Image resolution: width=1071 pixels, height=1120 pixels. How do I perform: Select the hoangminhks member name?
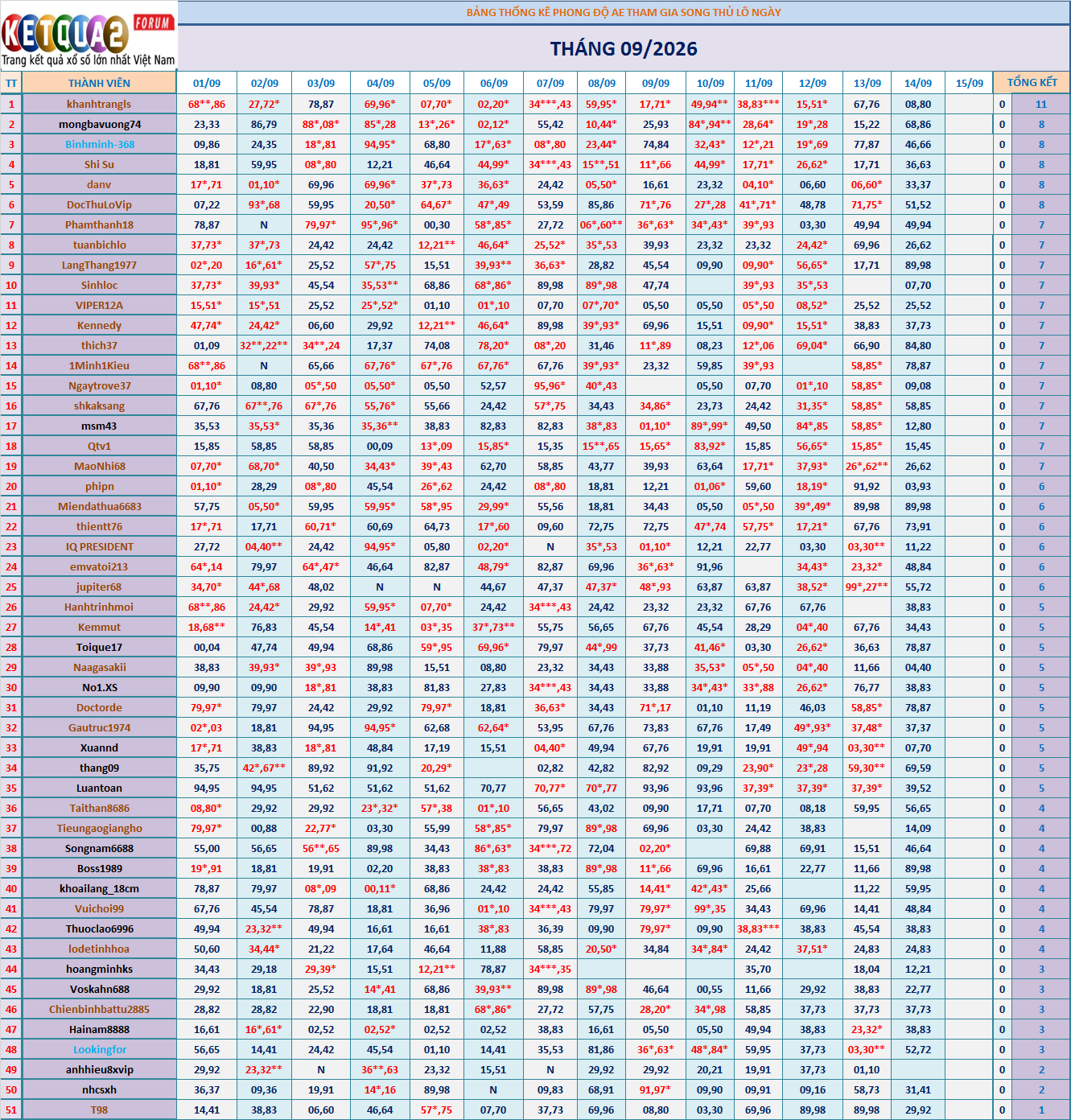click(x=99, y=969)
